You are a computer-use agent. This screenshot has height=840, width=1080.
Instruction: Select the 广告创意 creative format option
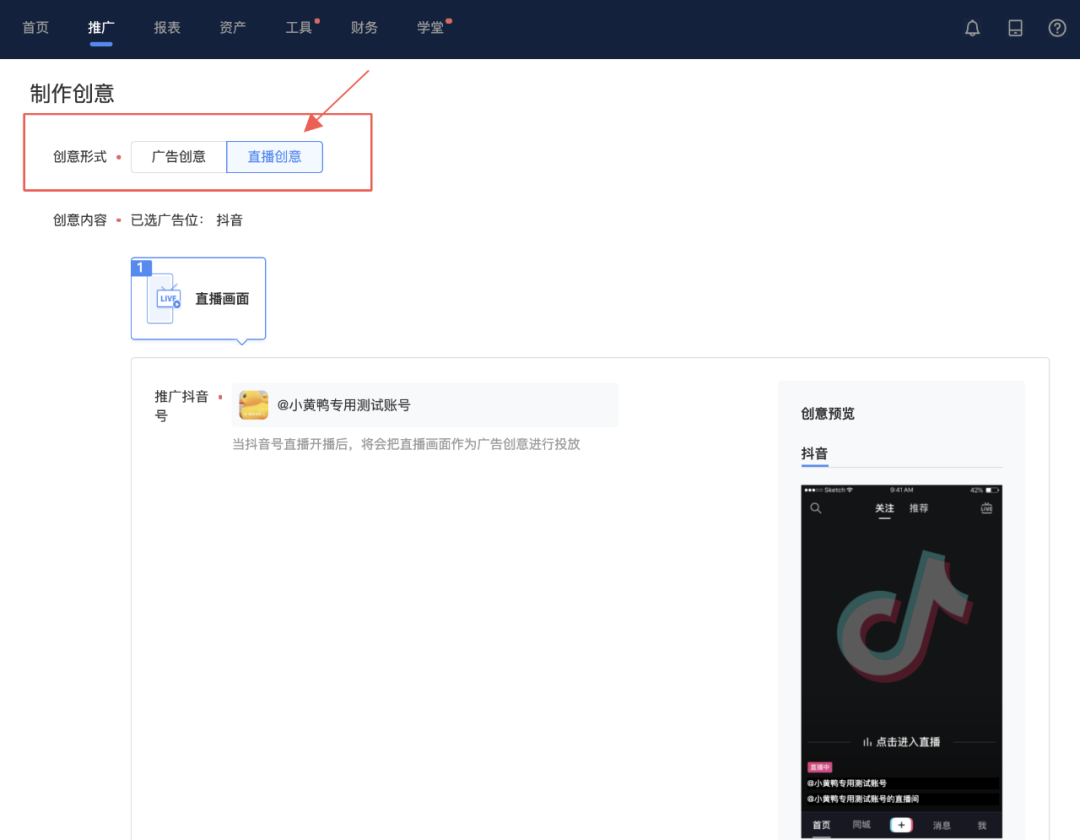(178, 156)
